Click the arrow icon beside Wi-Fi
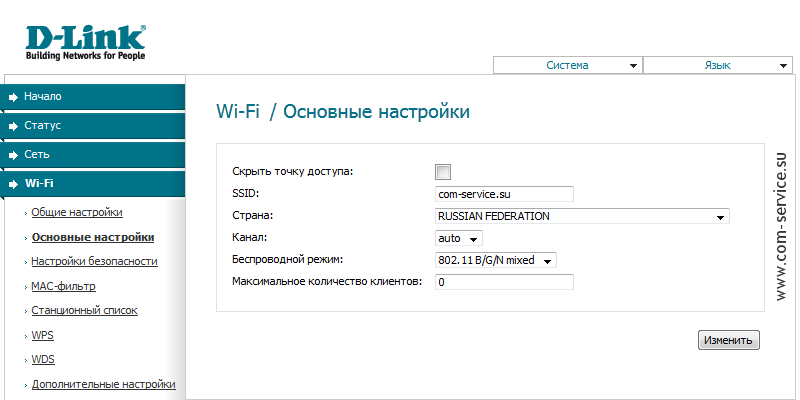Screen dimensions: 800x400 click(x=14, y=184)
